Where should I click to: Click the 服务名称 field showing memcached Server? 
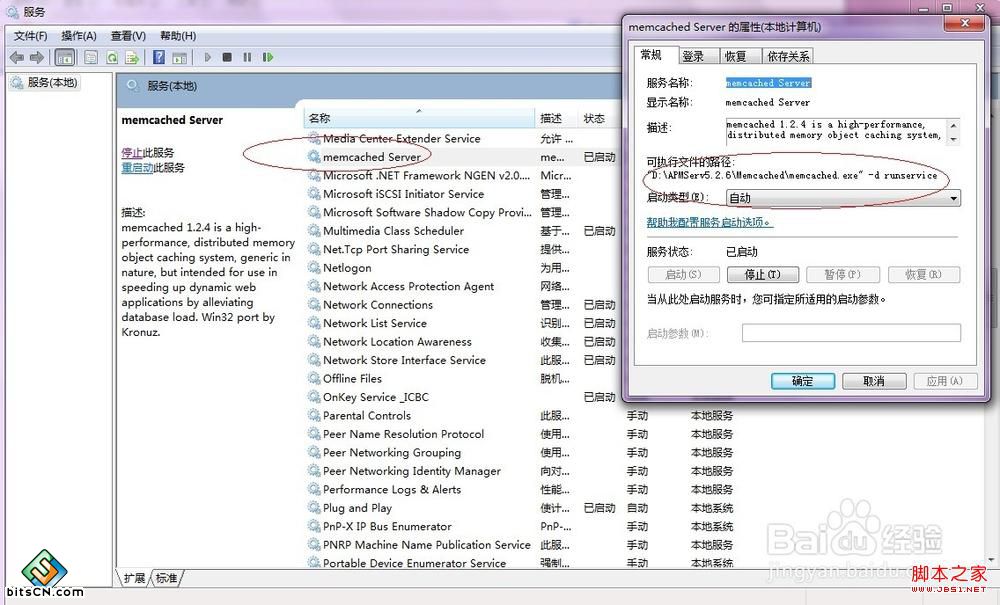click(768, 83)
